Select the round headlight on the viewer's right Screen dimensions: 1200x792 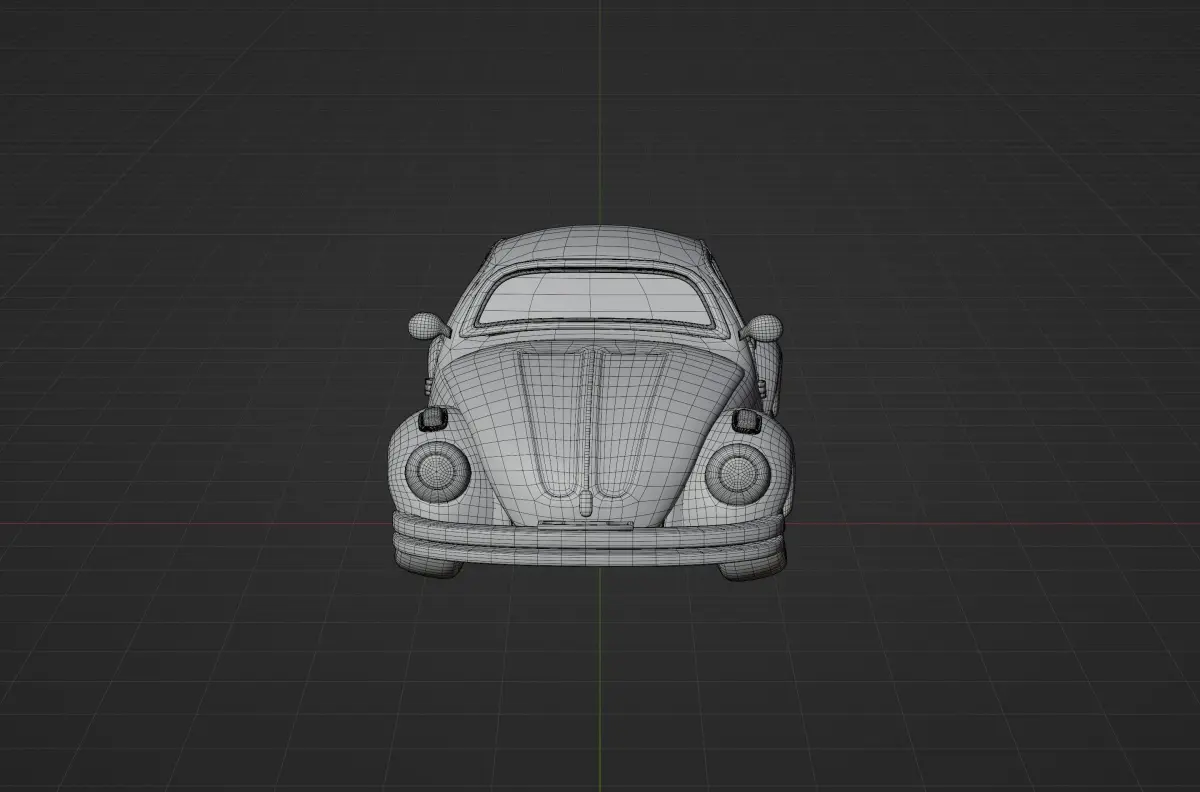tap(737, 473)
